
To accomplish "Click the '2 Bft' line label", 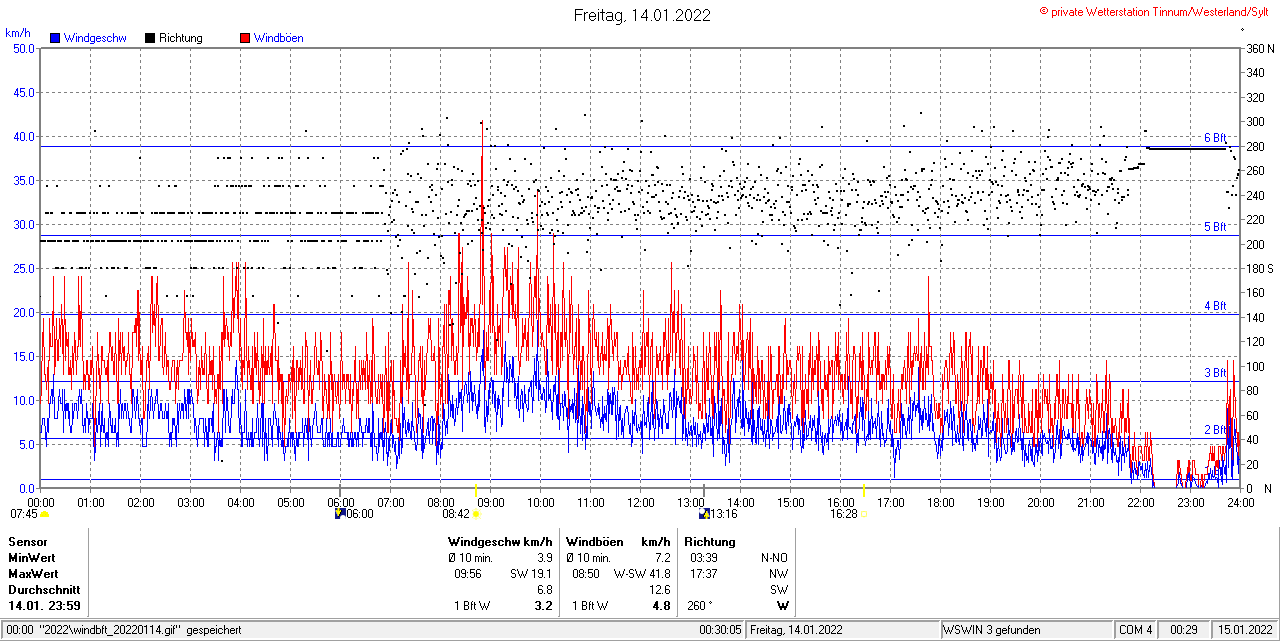I will [1215, 430].
